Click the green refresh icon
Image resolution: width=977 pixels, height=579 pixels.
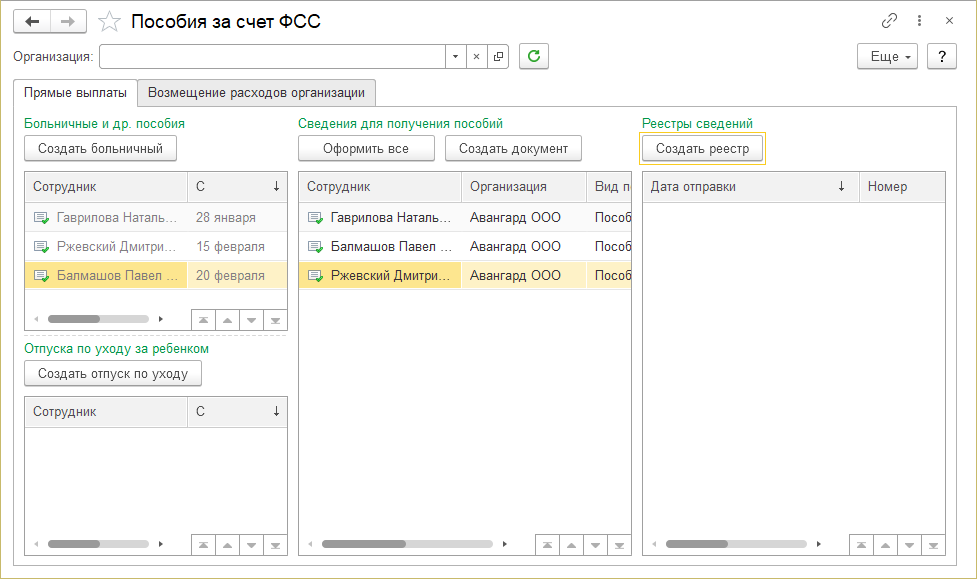coord(534,57)
